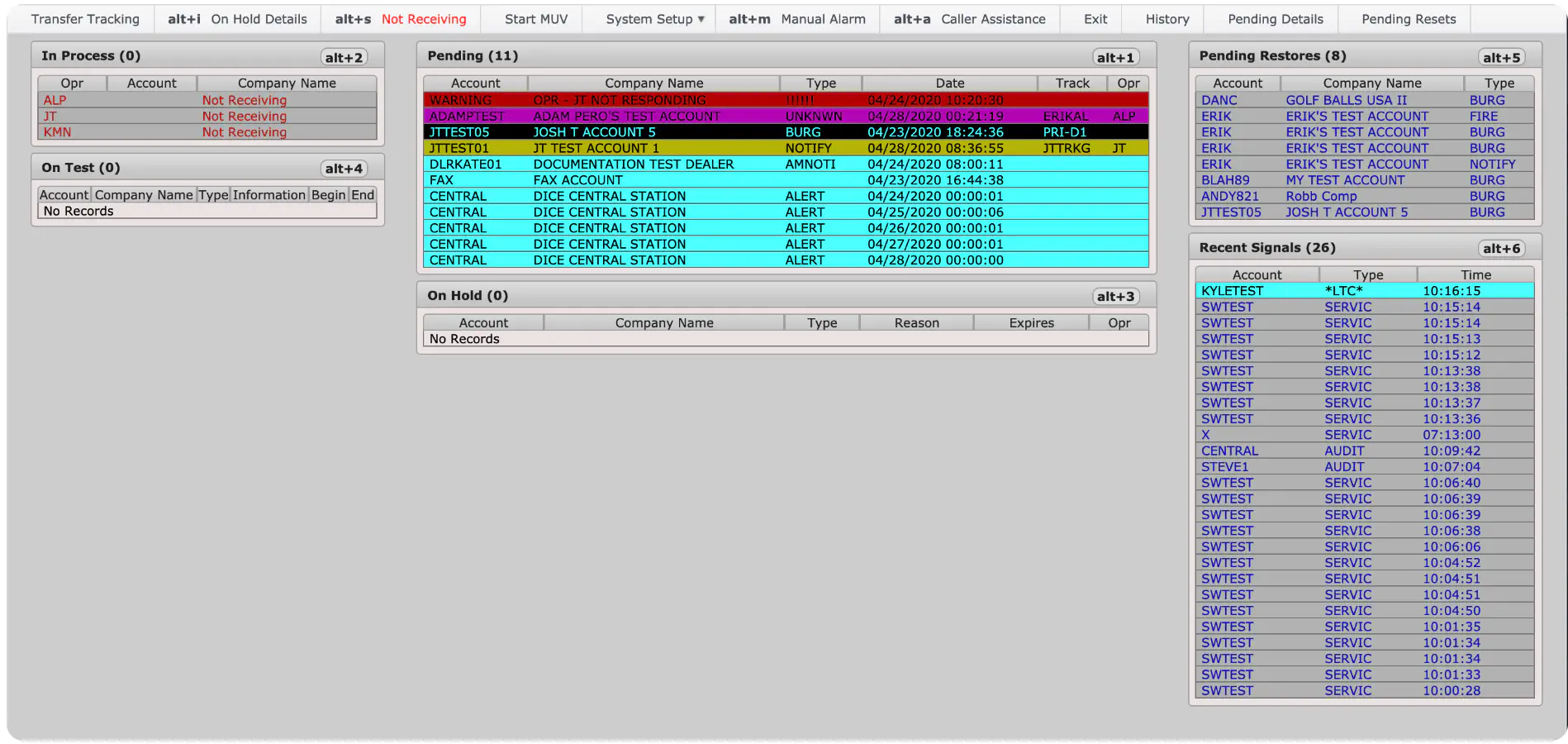Click the alt+5 badge on Pending Restores

click(1501, 57)
